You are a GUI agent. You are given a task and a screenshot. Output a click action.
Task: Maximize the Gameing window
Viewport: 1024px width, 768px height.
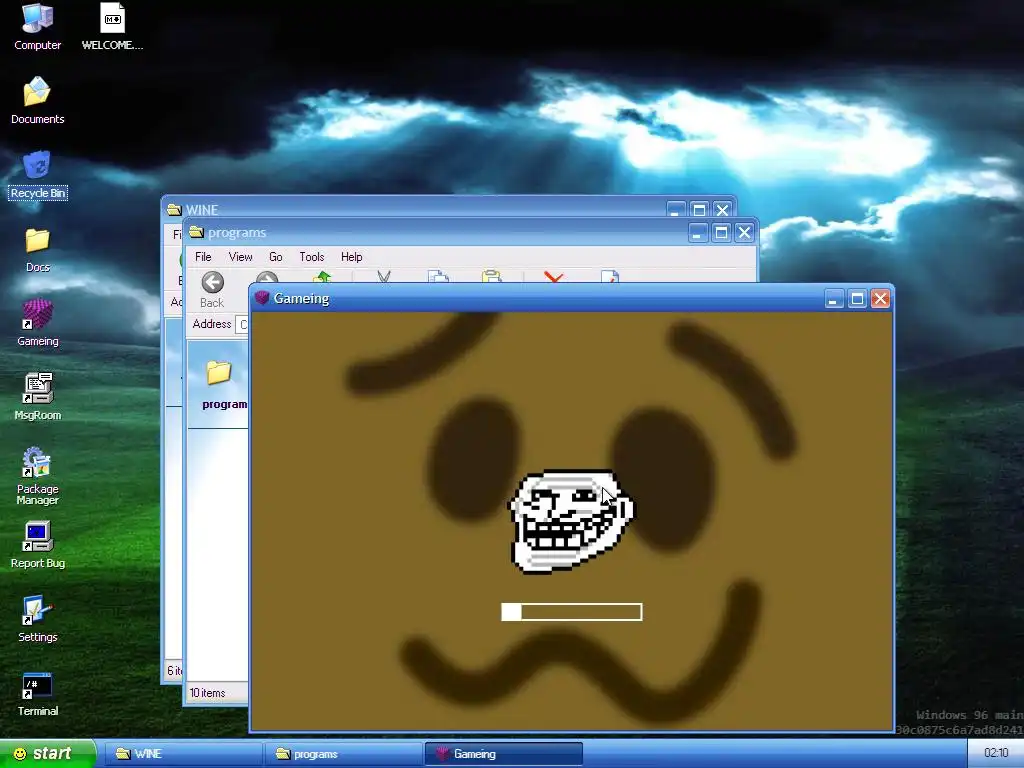[x=857, y=298]
